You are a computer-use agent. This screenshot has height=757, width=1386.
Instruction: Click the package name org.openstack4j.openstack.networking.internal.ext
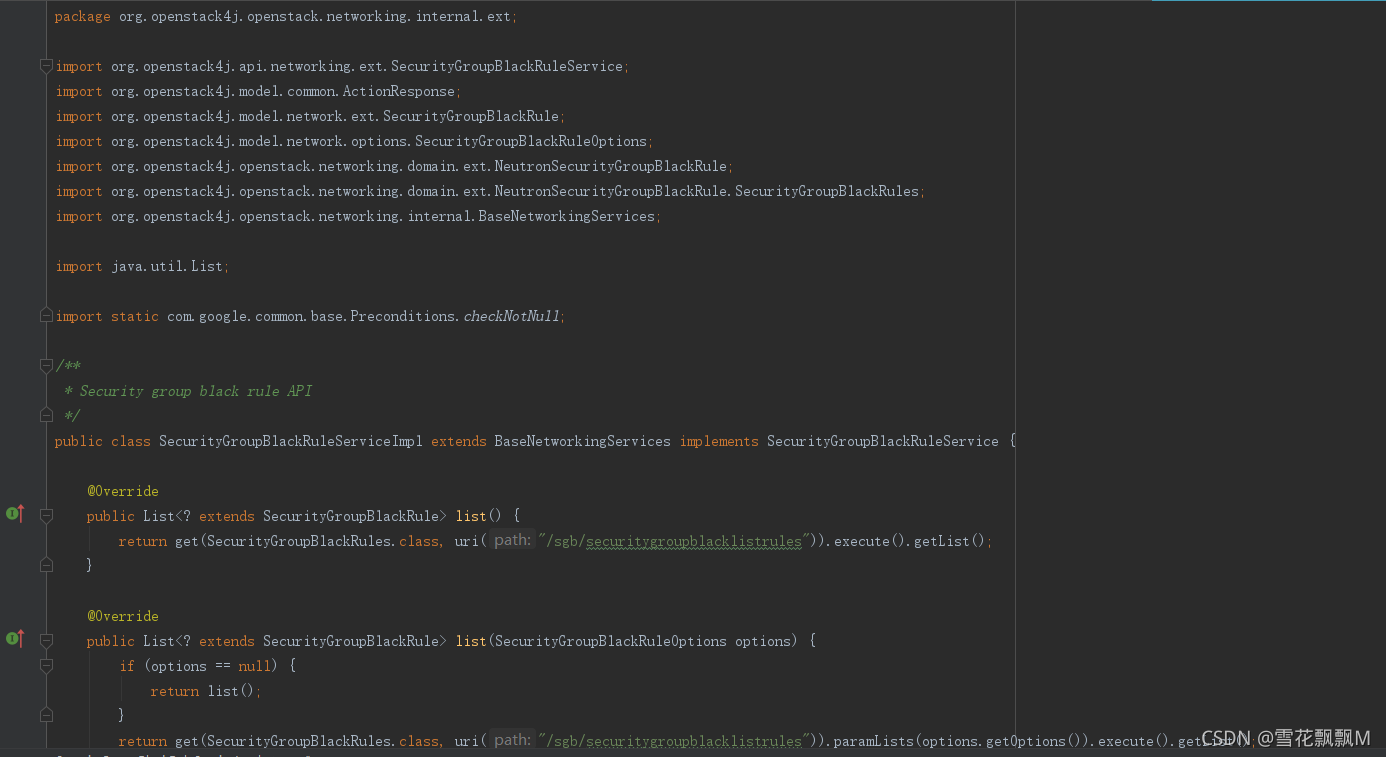pos(315,16)
